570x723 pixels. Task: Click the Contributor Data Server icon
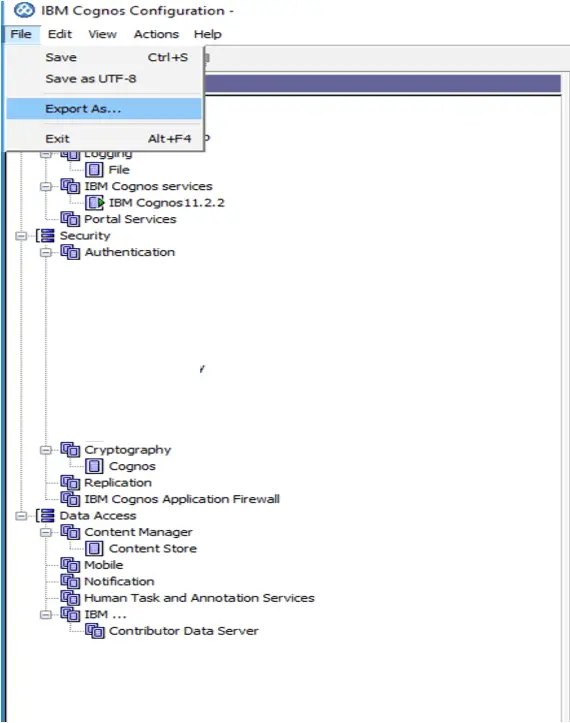coord(95,631)
